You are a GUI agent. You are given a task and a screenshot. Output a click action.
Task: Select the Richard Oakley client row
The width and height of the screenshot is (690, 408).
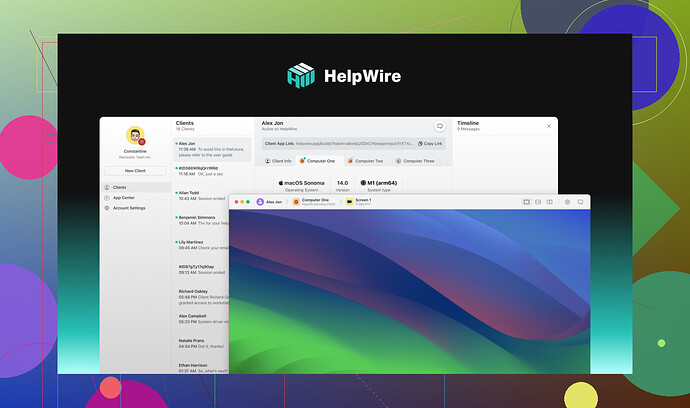(201, 297)
